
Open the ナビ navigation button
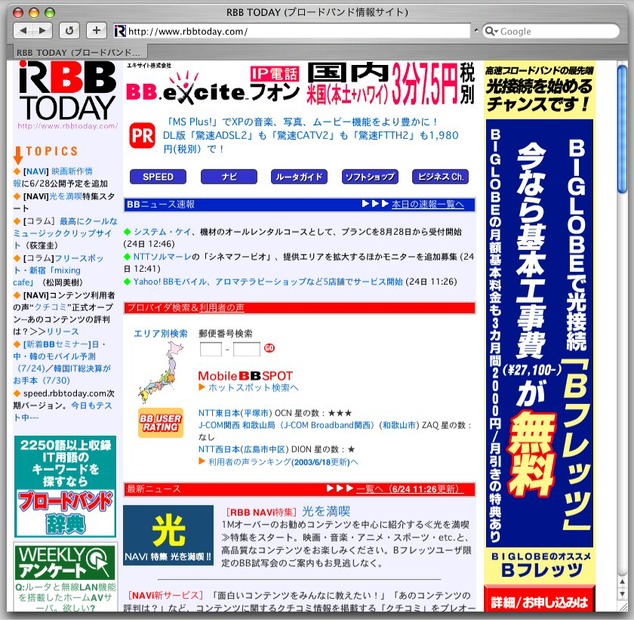click(x=229, y=177)
